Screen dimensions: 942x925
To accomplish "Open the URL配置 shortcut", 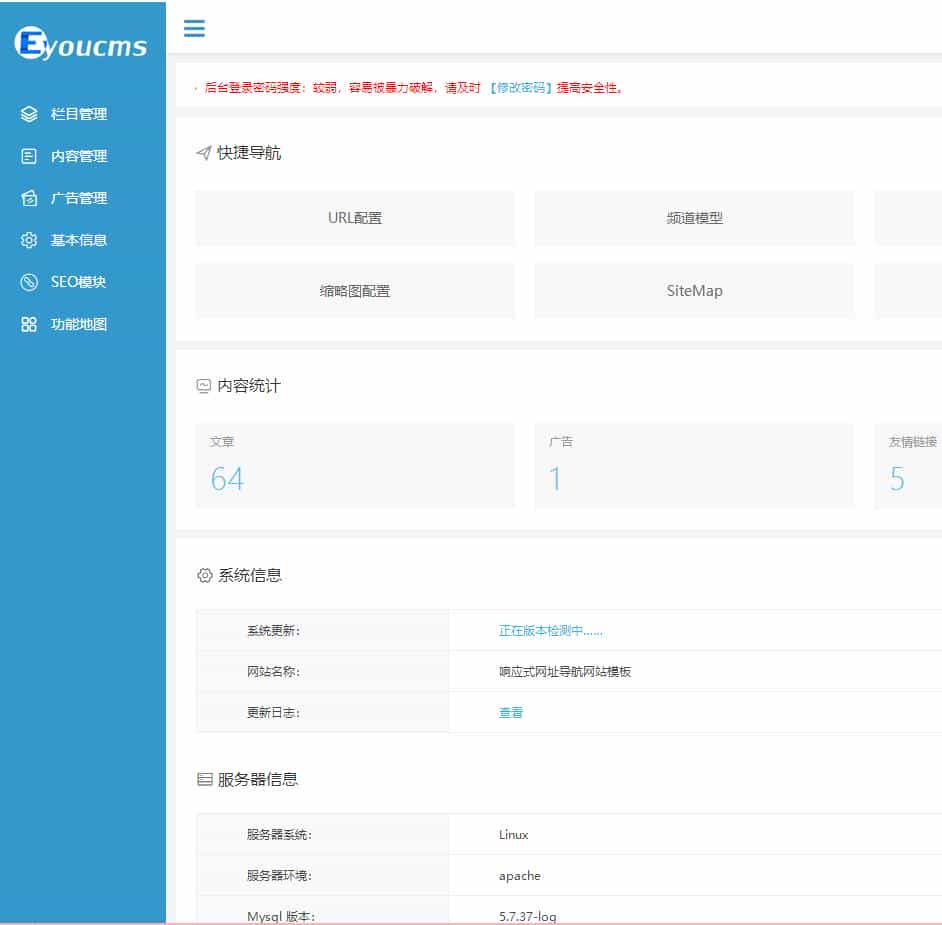I will [355, 218].
